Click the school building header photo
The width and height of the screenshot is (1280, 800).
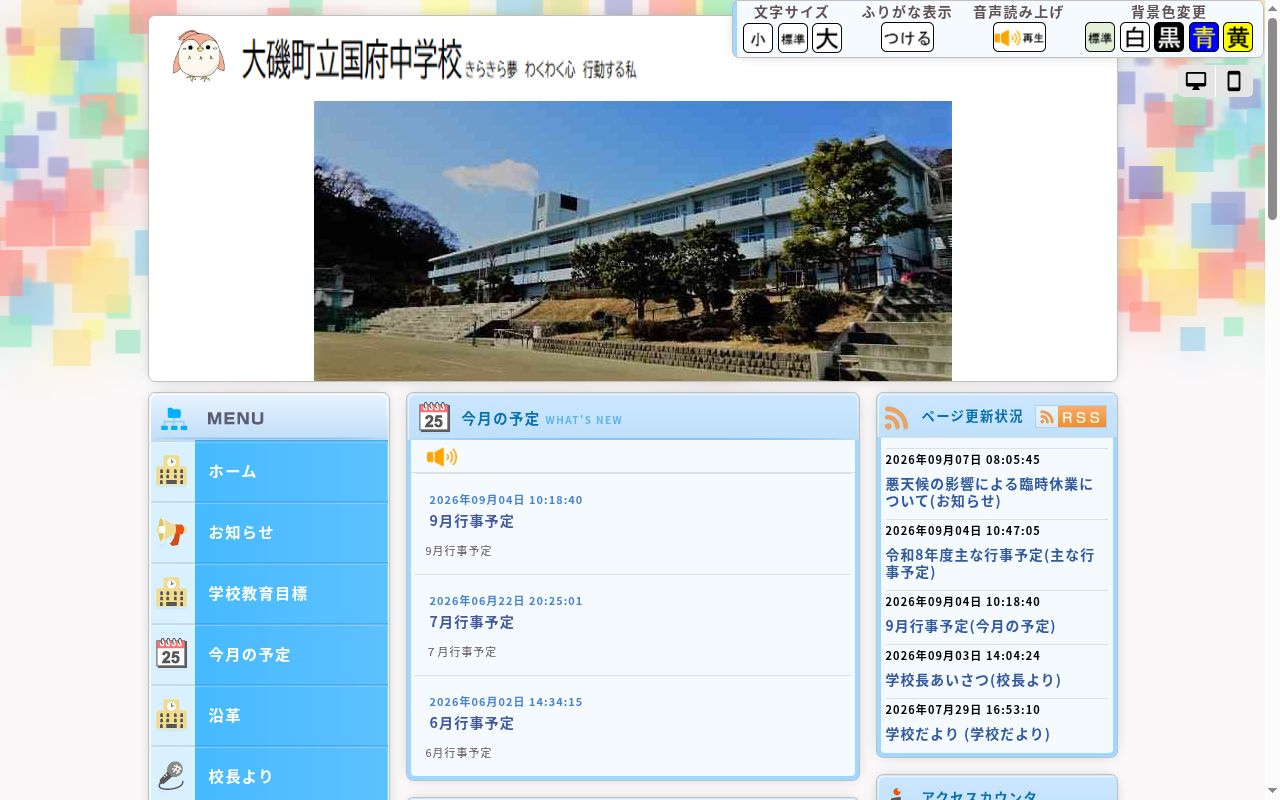pyautogui.click(x=633, y=241)
